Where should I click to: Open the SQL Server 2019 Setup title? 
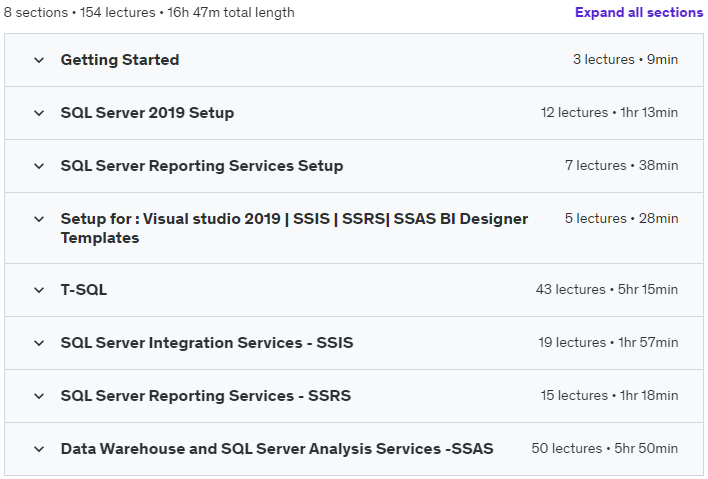pyautogui.click(x=147, y=113)
